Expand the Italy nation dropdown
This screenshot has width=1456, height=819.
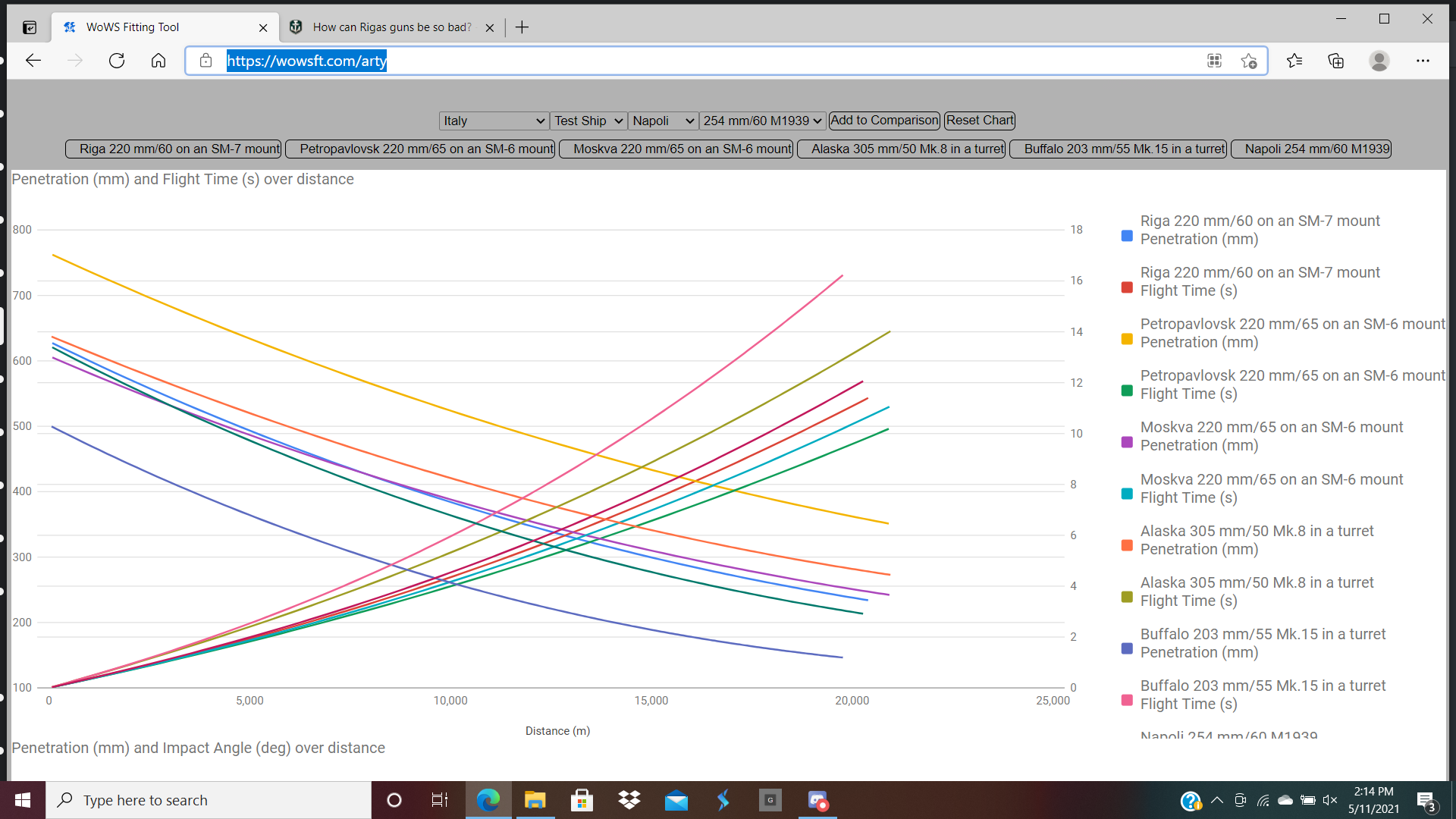click(494, 121)
